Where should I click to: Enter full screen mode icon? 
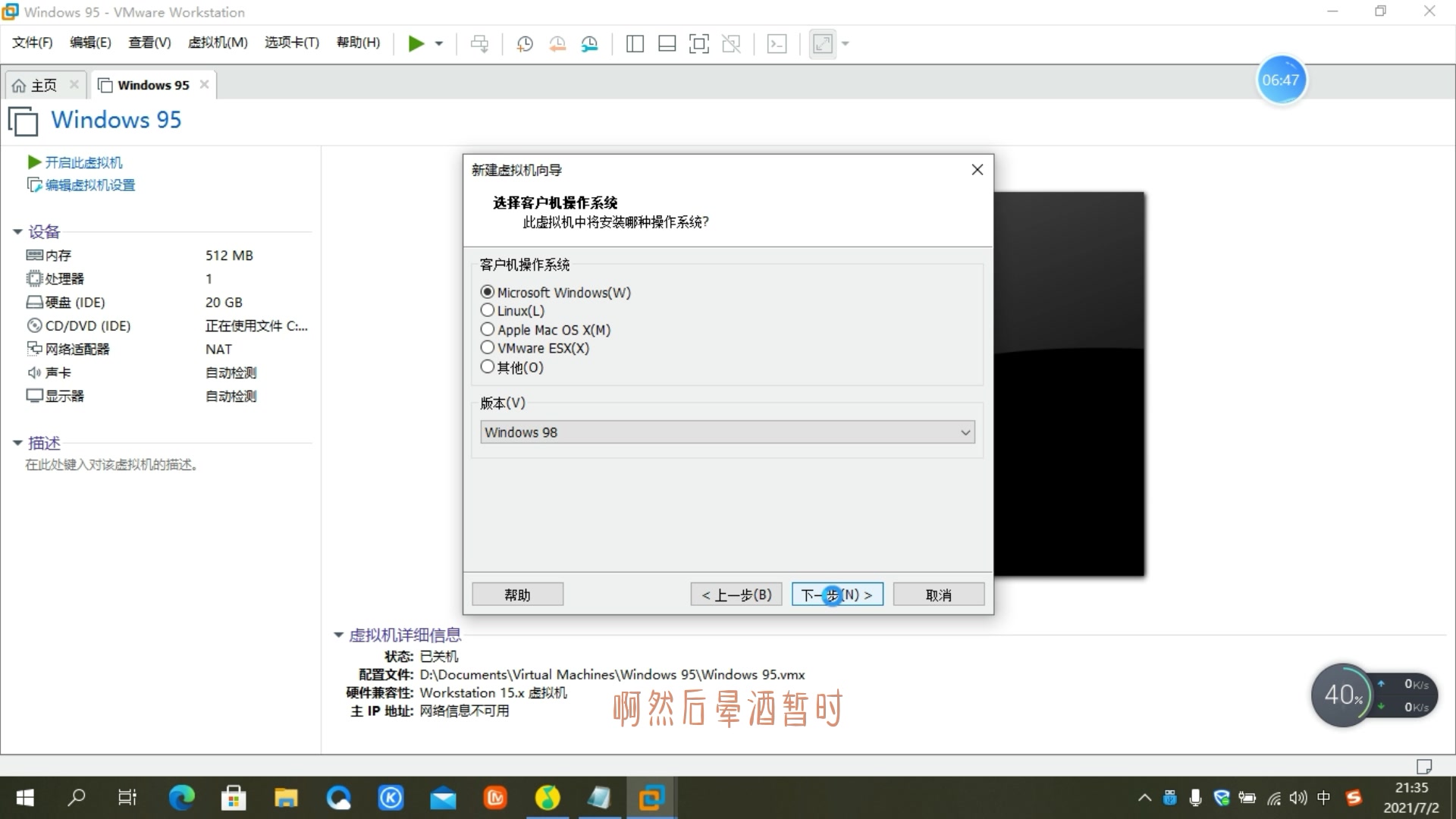(698, 43)
